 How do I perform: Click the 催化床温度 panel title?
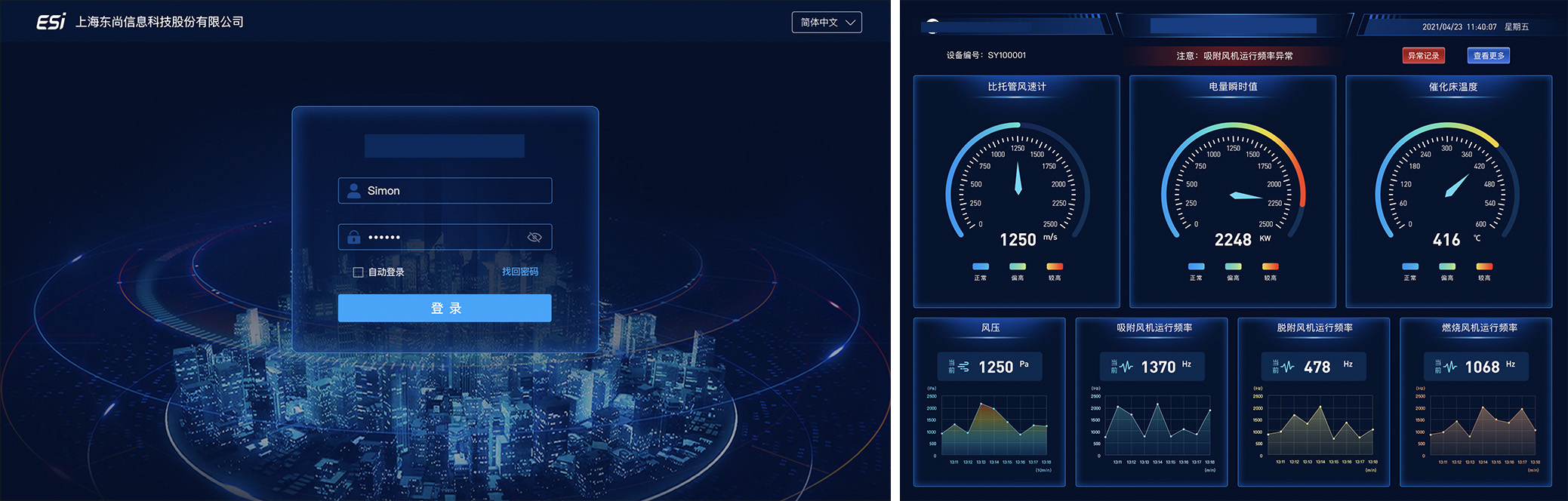[1453, 87]
